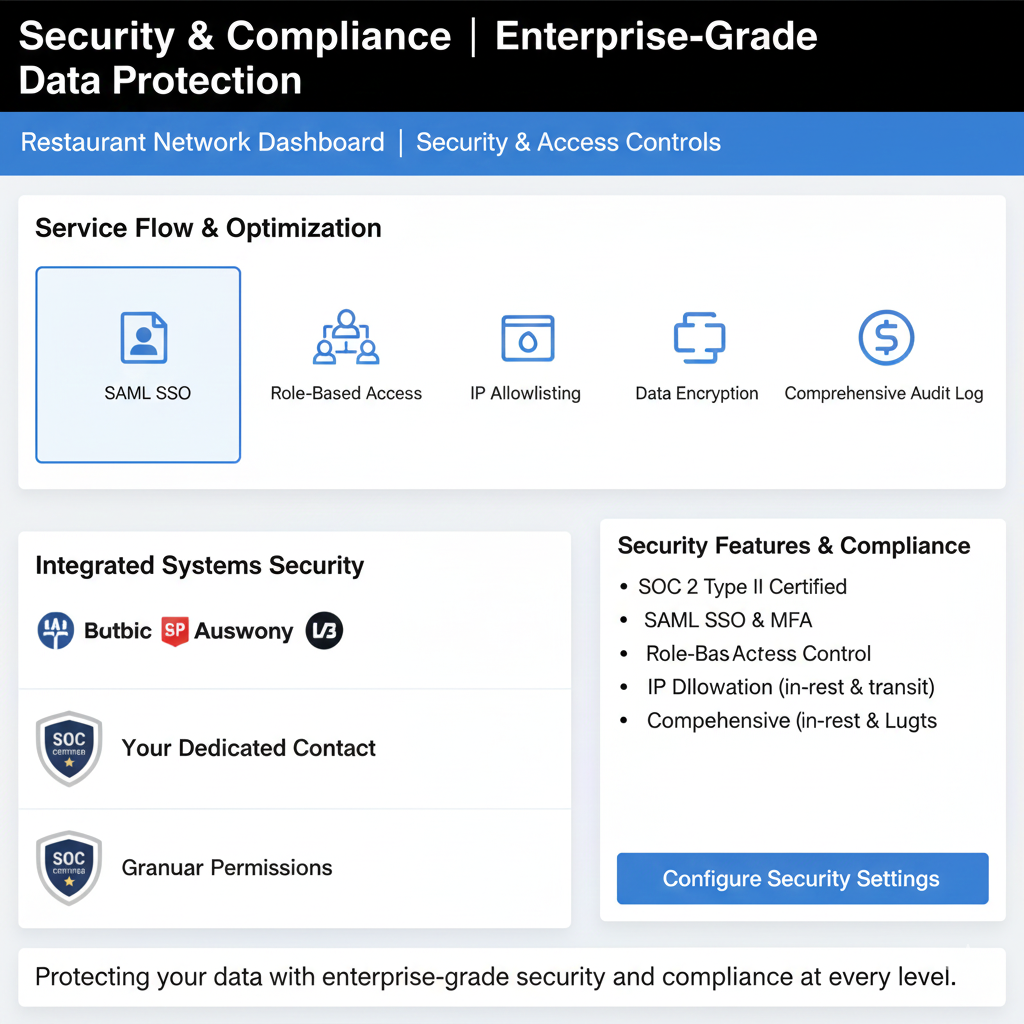Open the Comprehensive Audit Log dollar icon
Screen dimensions: 1024x1024
(886, 337)
